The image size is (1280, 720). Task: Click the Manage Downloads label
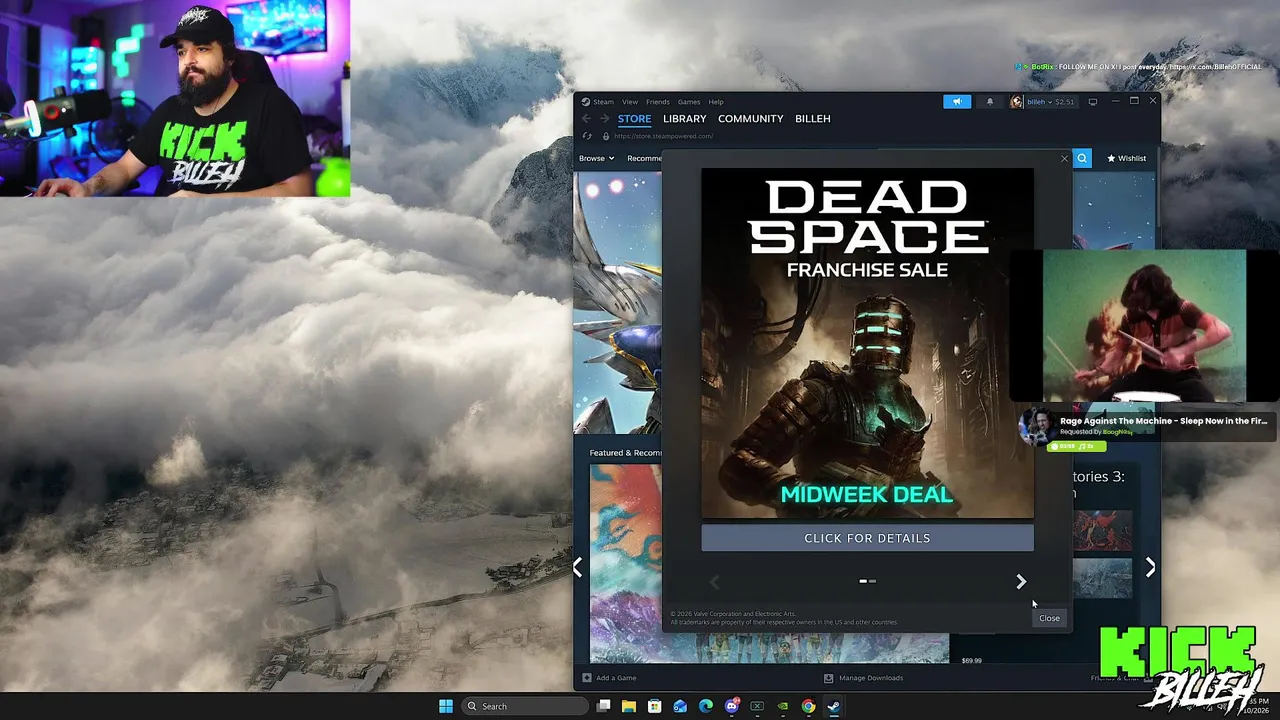(x=871, y=678)
